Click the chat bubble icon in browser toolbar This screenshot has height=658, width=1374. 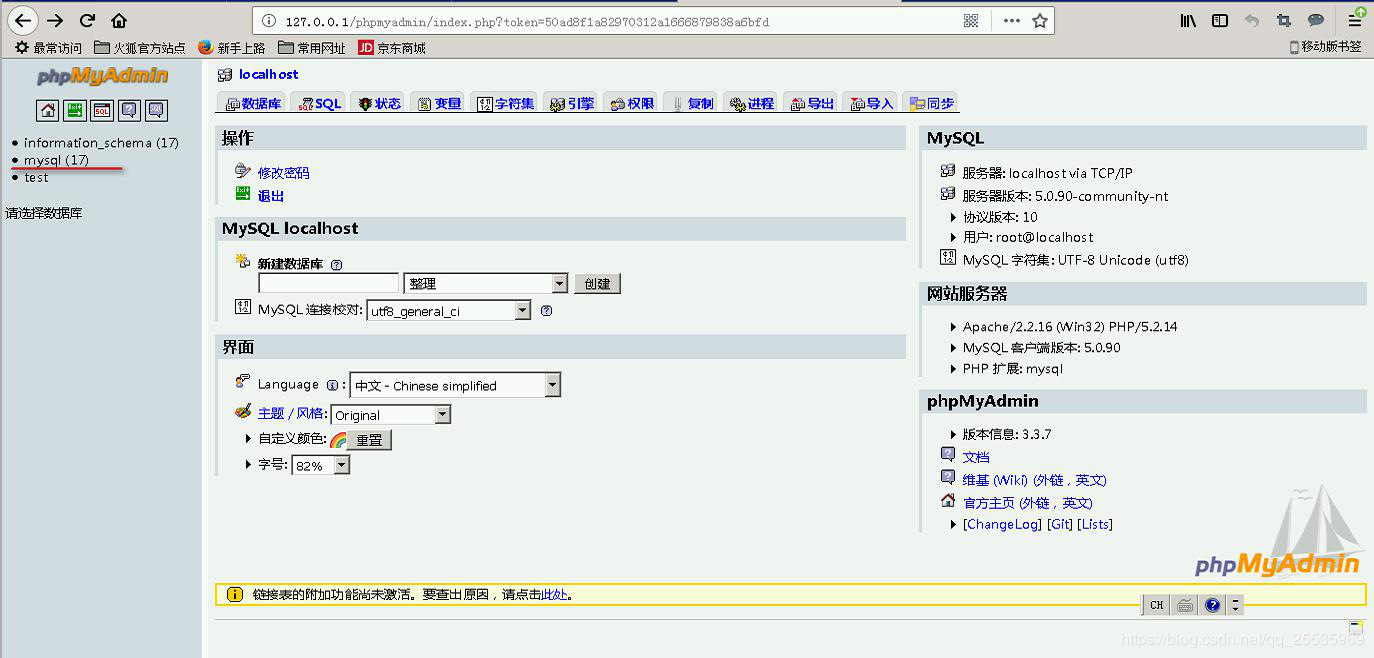click(1316, 20)
